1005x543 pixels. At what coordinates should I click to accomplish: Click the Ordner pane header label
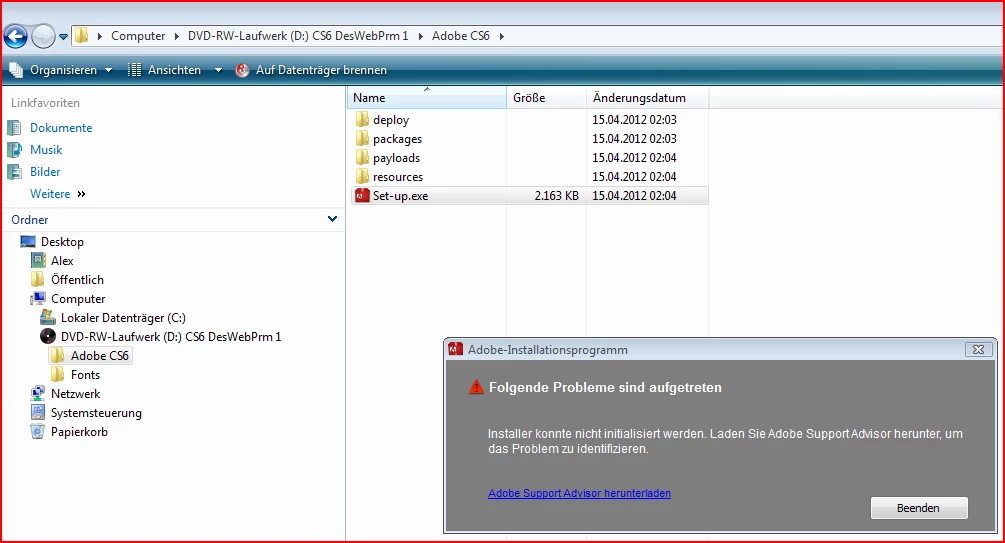[x=29, y=219]
